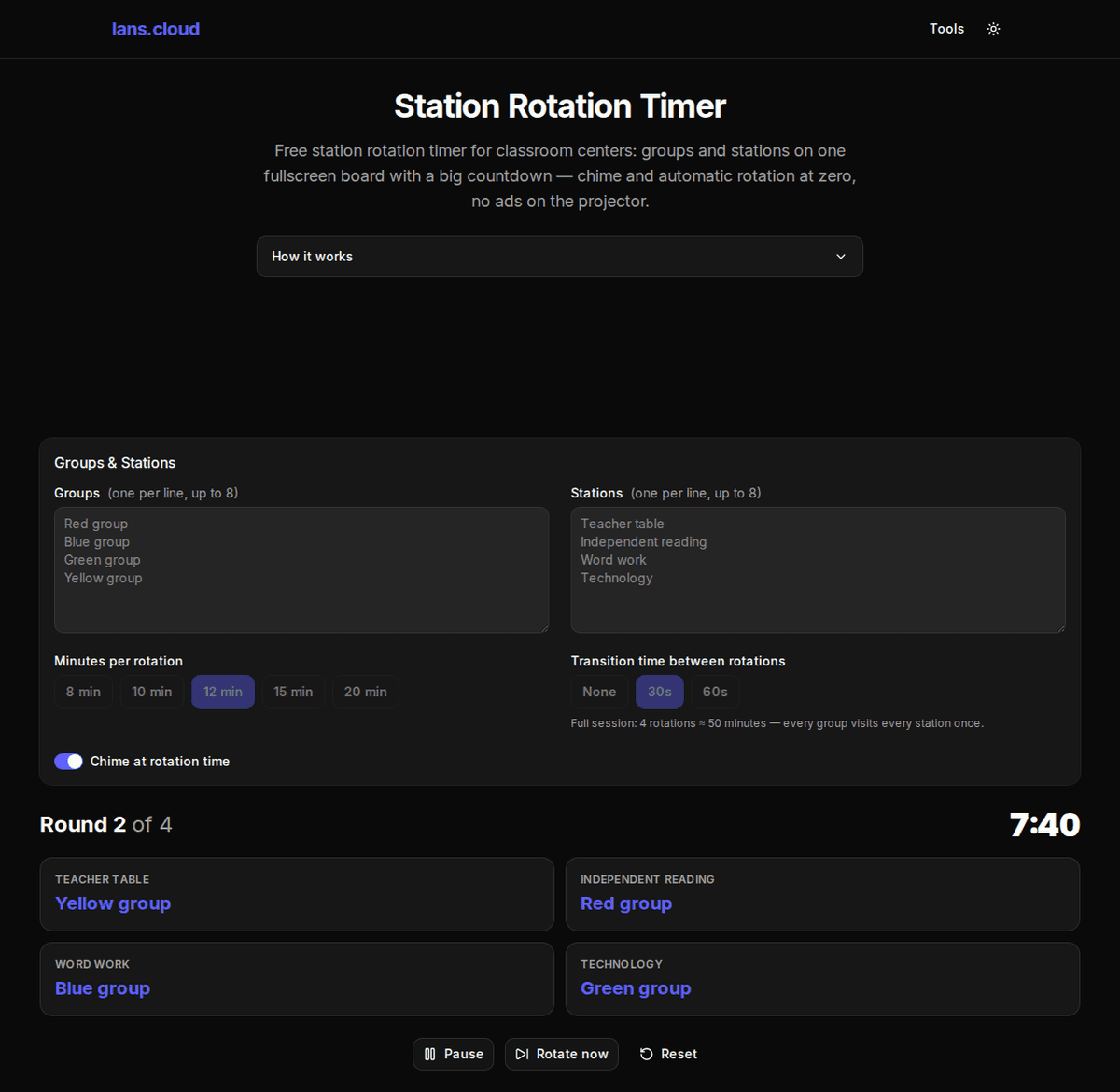This screenshot has width=1120, height=1092.
Task: Set transition time to 60s
Action: click(715, 692)
